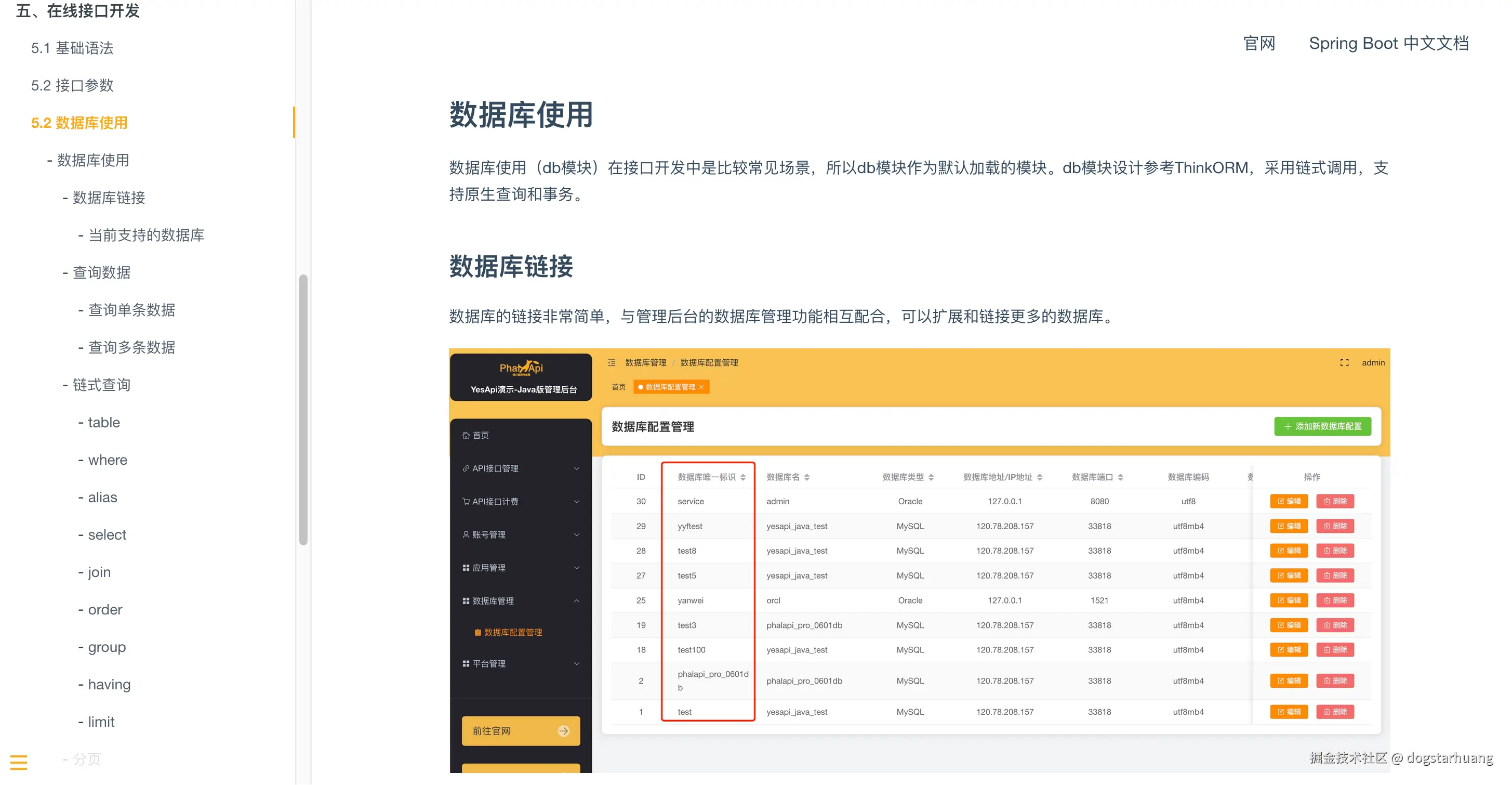This screenshot has height=785, width=1512.
Task: Click the 添加新数据库配置 green button
Action: click(1322, 426)
